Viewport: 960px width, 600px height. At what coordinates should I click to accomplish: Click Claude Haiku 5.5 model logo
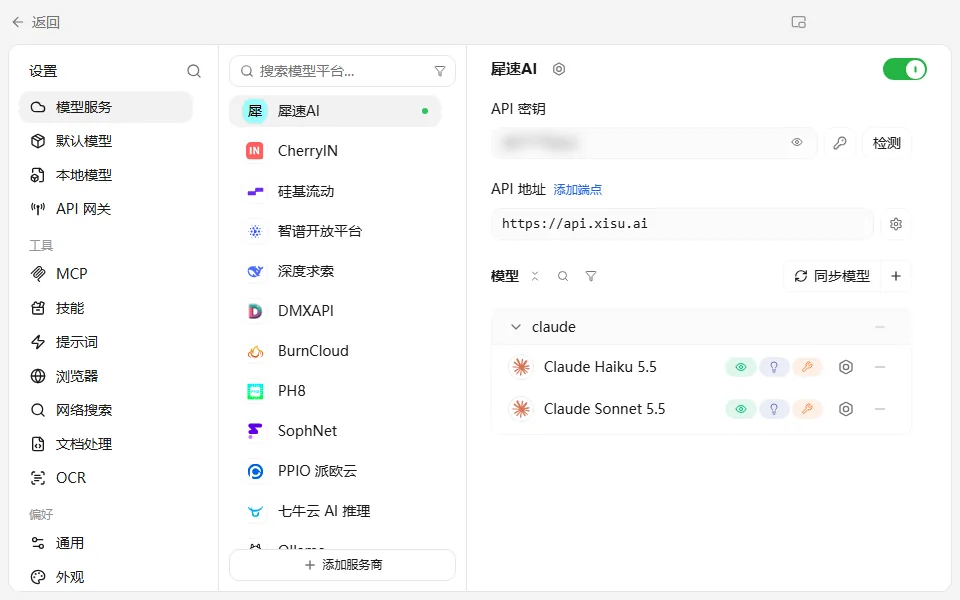(521, 367)
